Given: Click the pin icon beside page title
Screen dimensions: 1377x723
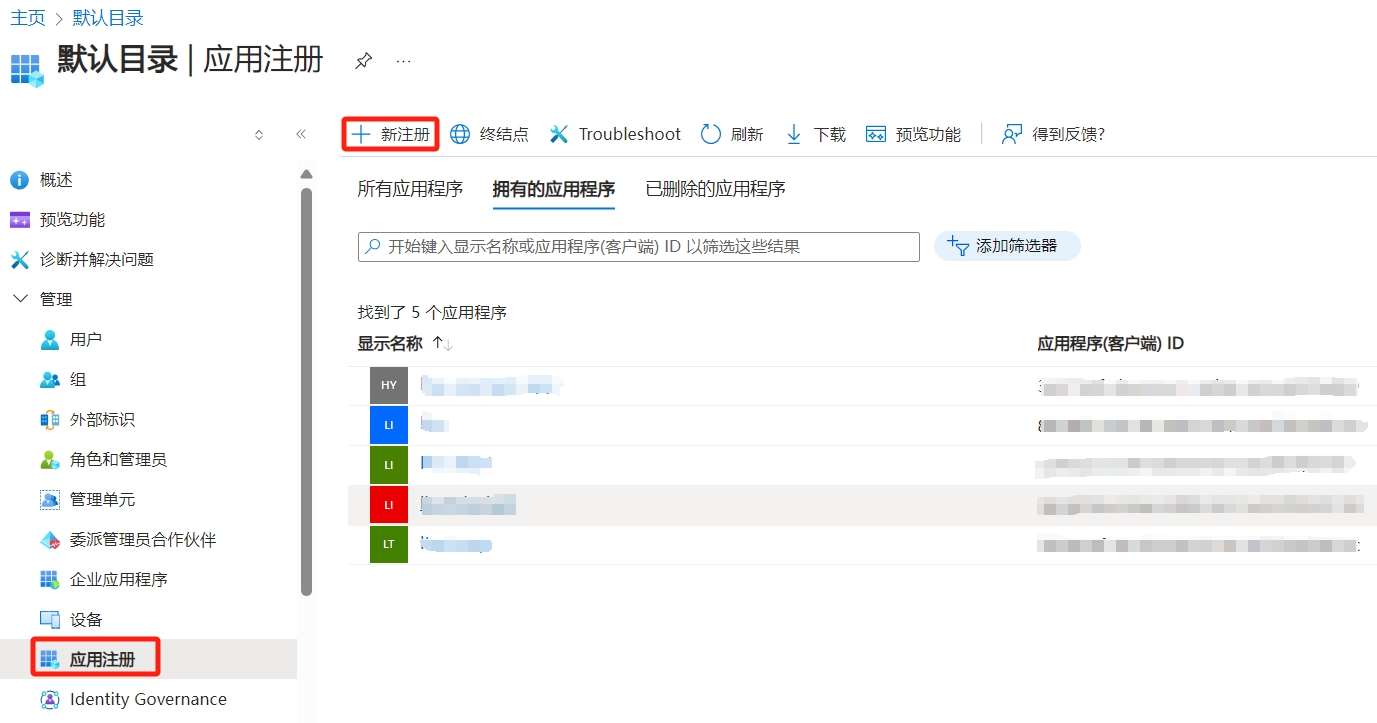Looking at the screenshot, I should pyautogui.click(x=364, y=61).
